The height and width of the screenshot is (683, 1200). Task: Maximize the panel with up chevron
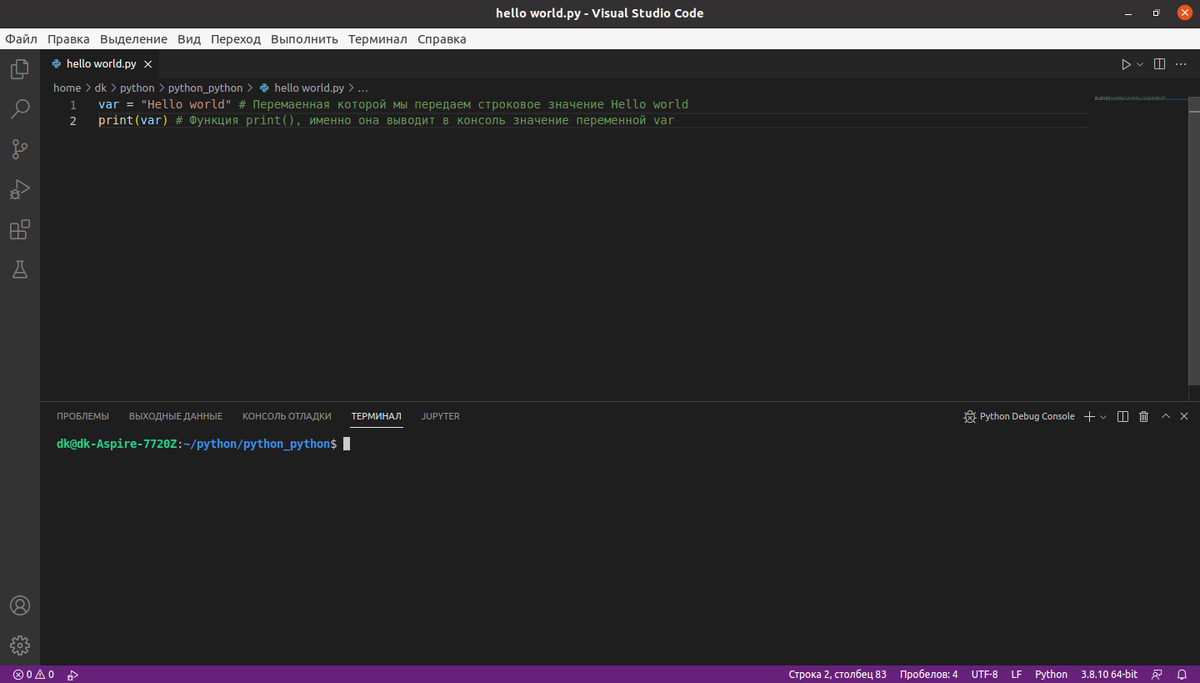pyautogui.click(x=1165, y=416)
